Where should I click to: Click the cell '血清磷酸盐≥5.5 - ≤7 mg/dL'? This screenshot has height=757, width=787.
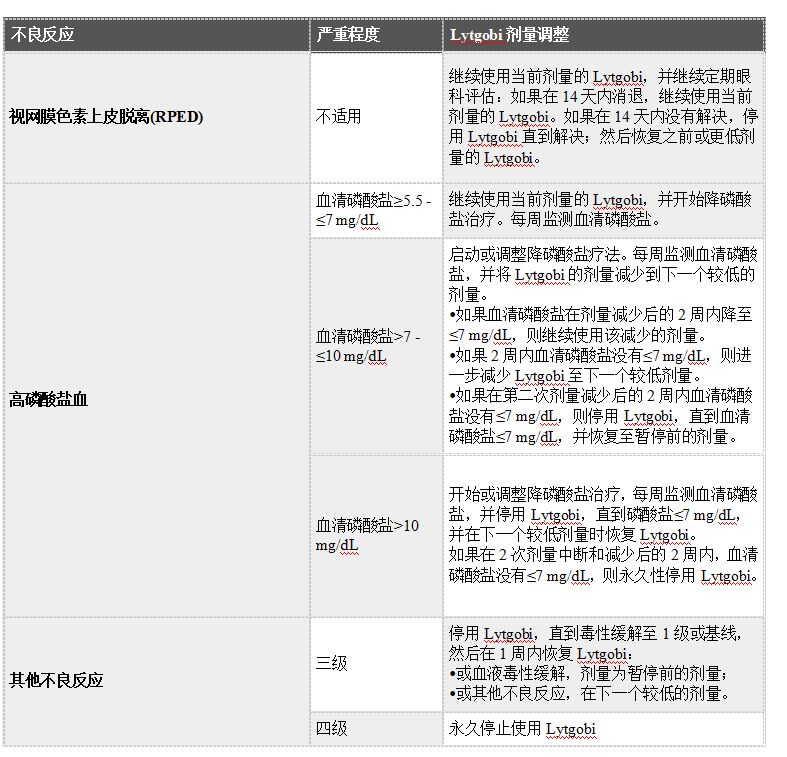pos(376,210)
